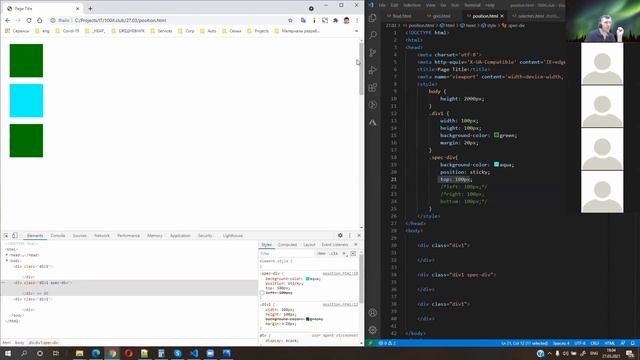
Task: Open Layout pane tab
Action: point(309,244)
